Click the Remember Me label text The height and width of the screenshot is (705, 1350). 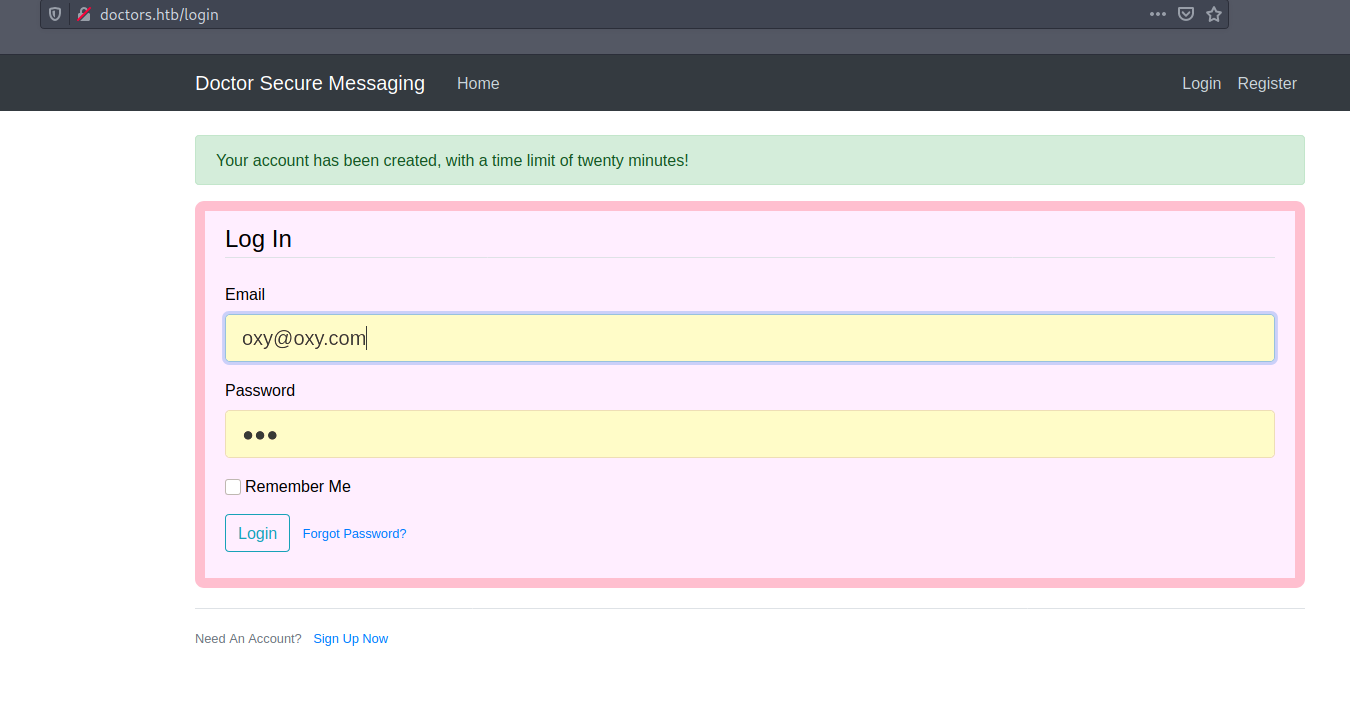[x=298, y=487]
